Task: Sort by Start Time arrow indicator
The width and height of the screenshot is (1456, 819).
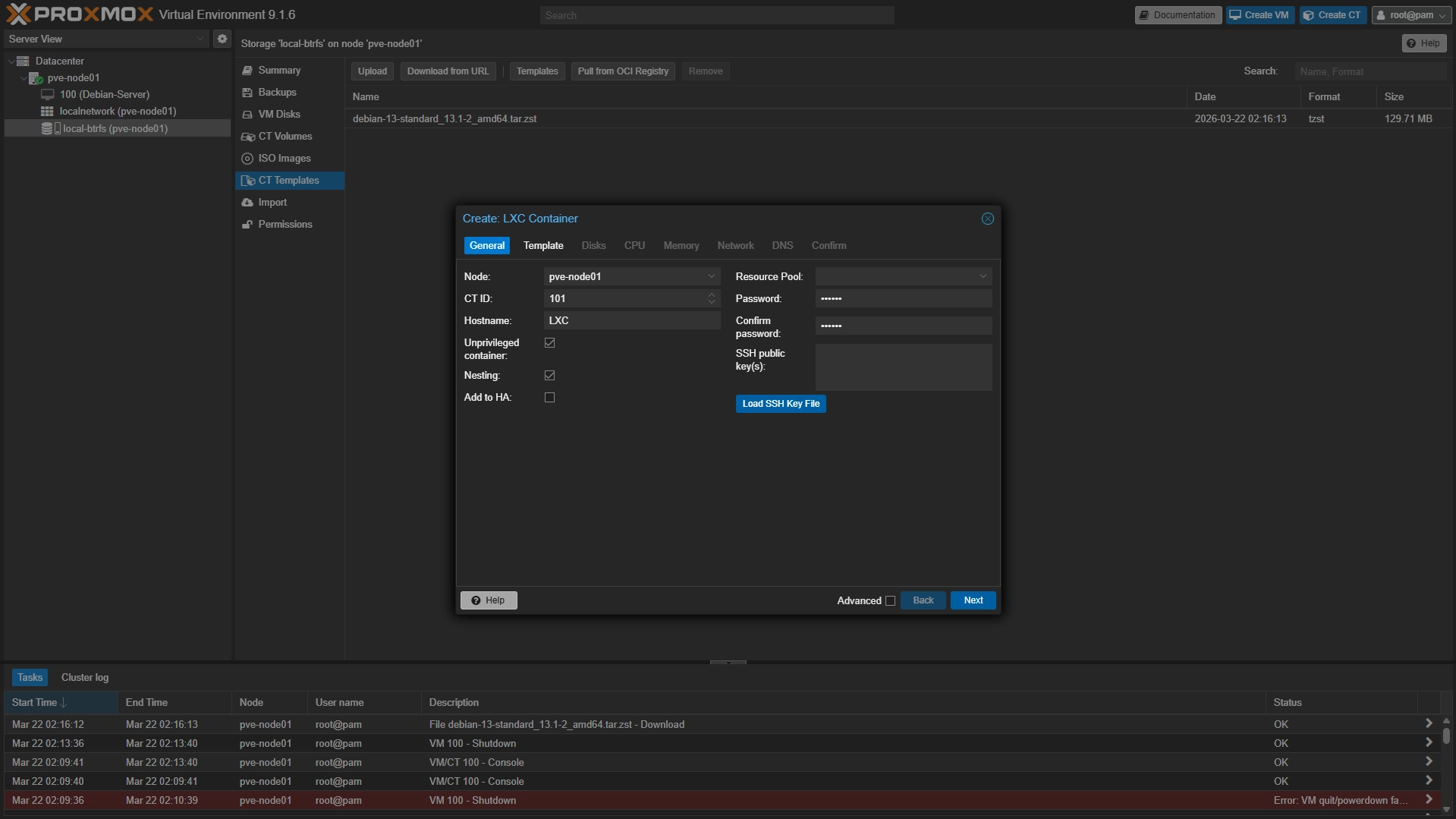Action: [64, 703]
